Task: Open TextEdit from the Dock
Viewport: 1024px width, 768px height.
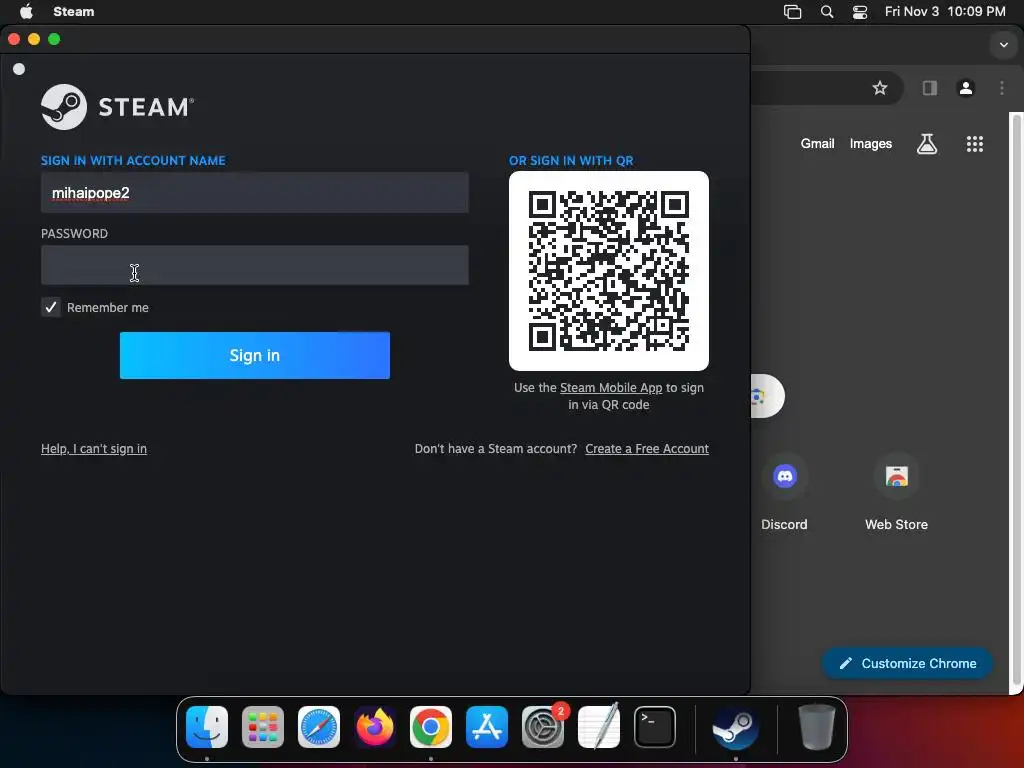Action: pos(599,727)
